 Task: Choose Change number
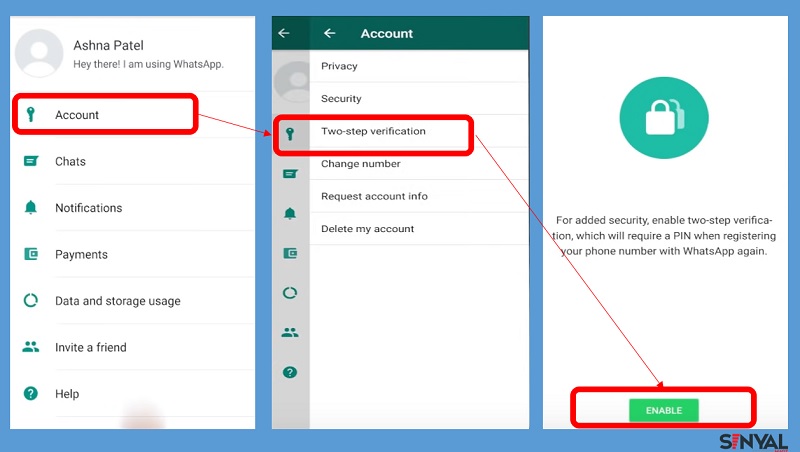[360, 164]
